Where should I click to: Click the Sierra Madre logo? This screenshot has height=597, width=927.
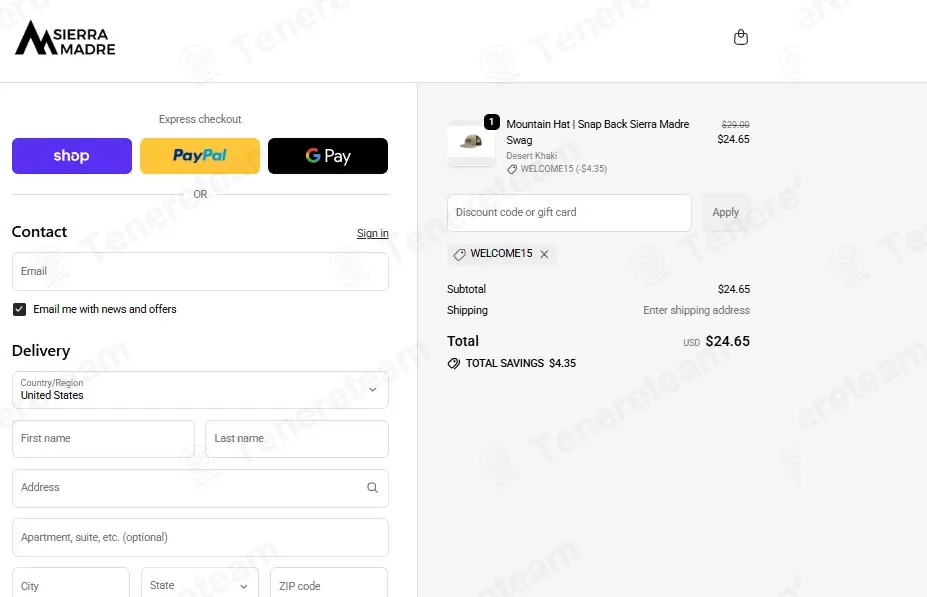[65, 38]
